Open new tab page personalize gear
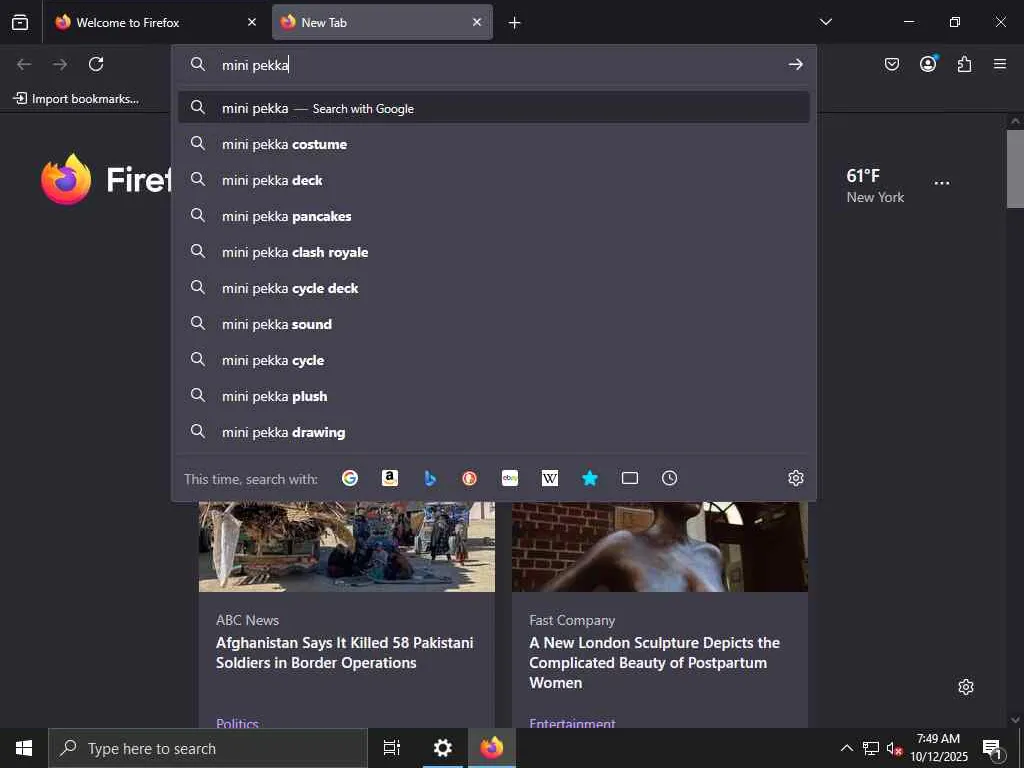Viewport: 1024px width, 768px height. [966, 687]
